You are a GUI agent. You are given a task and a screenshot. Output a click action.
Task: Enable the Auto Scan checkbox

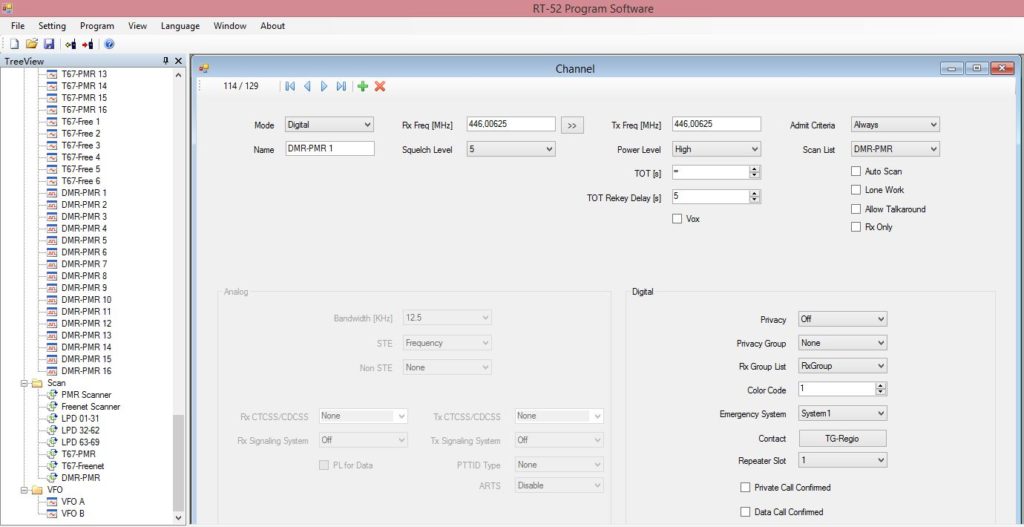pyautogui.click(x=856, y=172)
